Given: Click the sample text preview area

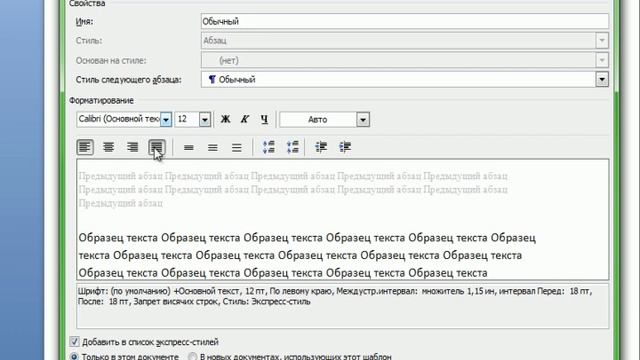Looking at the screenshot, I should (342, 220).
